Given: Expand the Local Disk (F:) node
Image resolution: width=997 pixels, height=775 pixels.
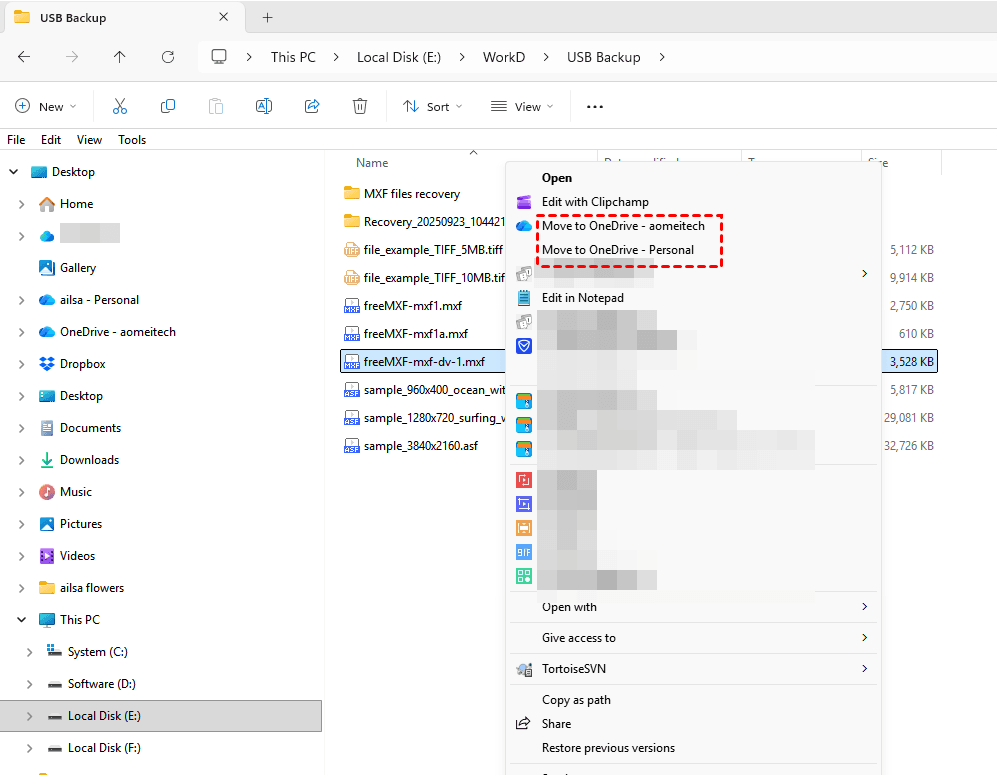Looking at the screenshot, I should coord(30,748).
